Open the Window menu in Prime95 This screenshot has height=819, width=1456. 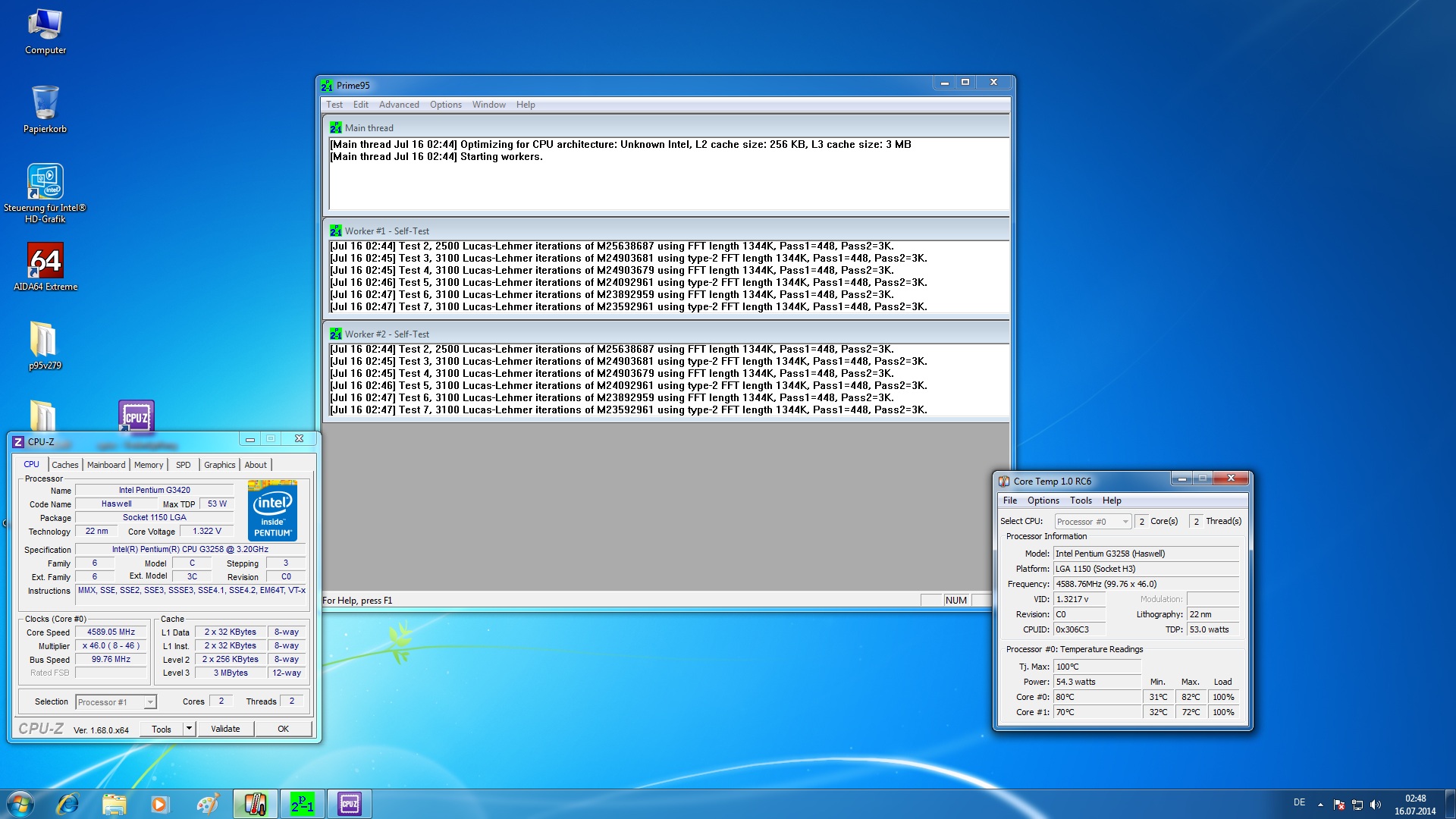tap(489, 105)
